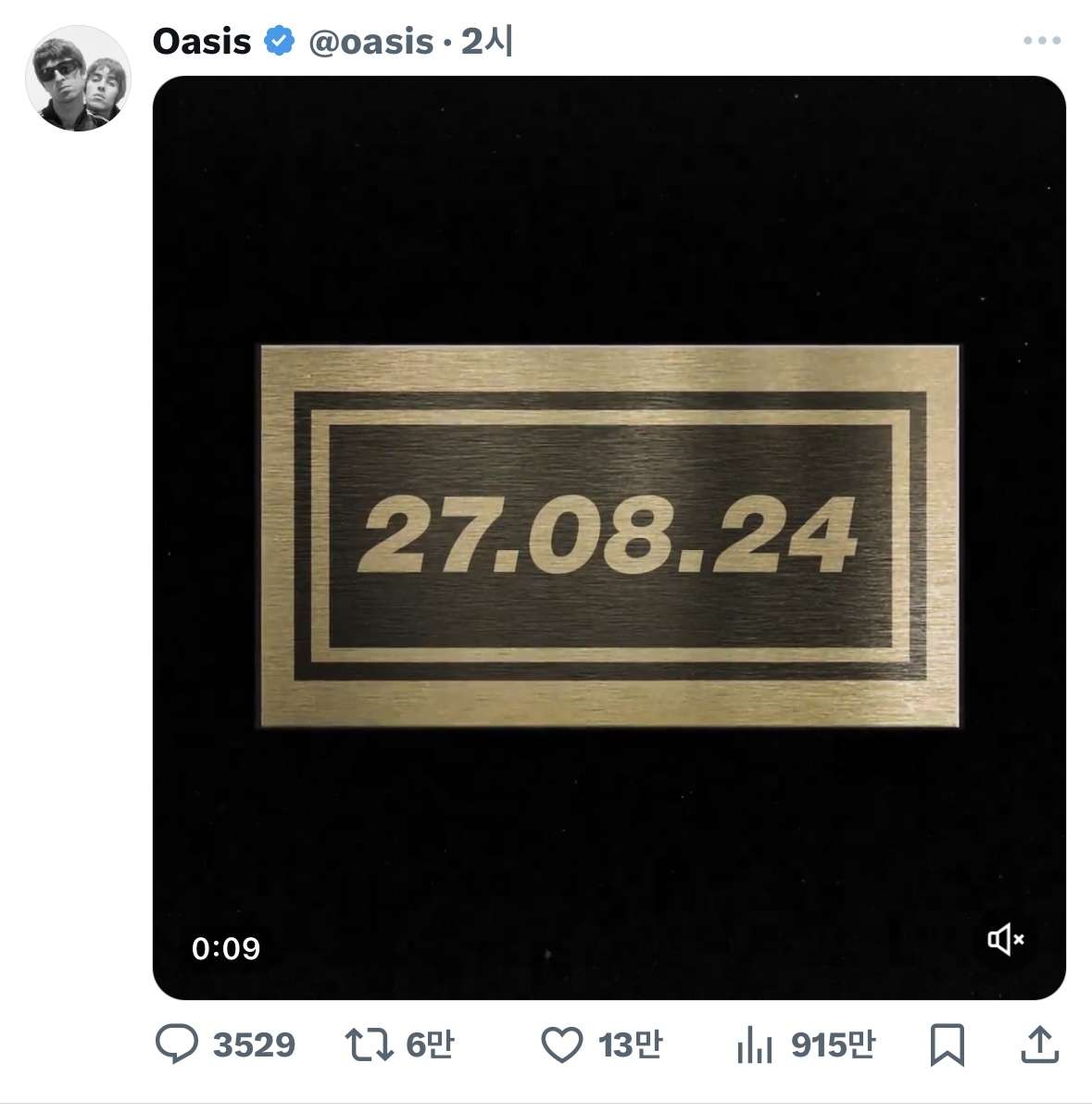Open the three-dot more options menu
1092x1113 pixels.
click(x=1042, y=41)
